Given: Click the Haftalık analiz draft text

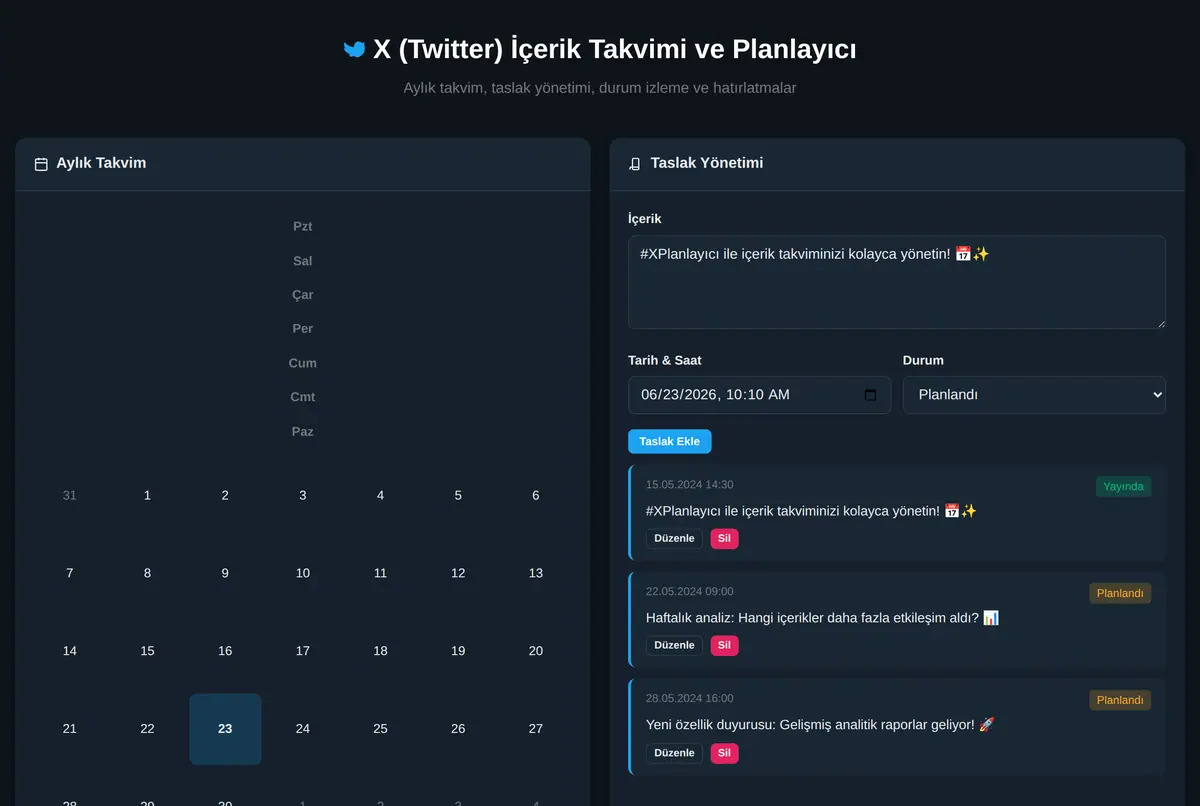Looking at the screenshot, I should 822,618.
